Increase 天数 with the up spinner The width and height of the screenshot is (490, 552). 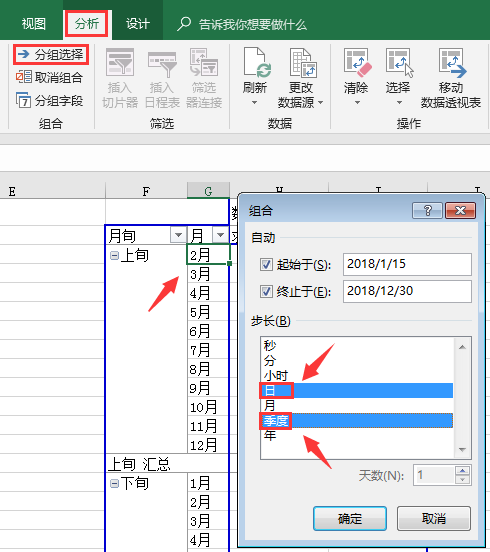pyautogui.click(x=463, y=471)
